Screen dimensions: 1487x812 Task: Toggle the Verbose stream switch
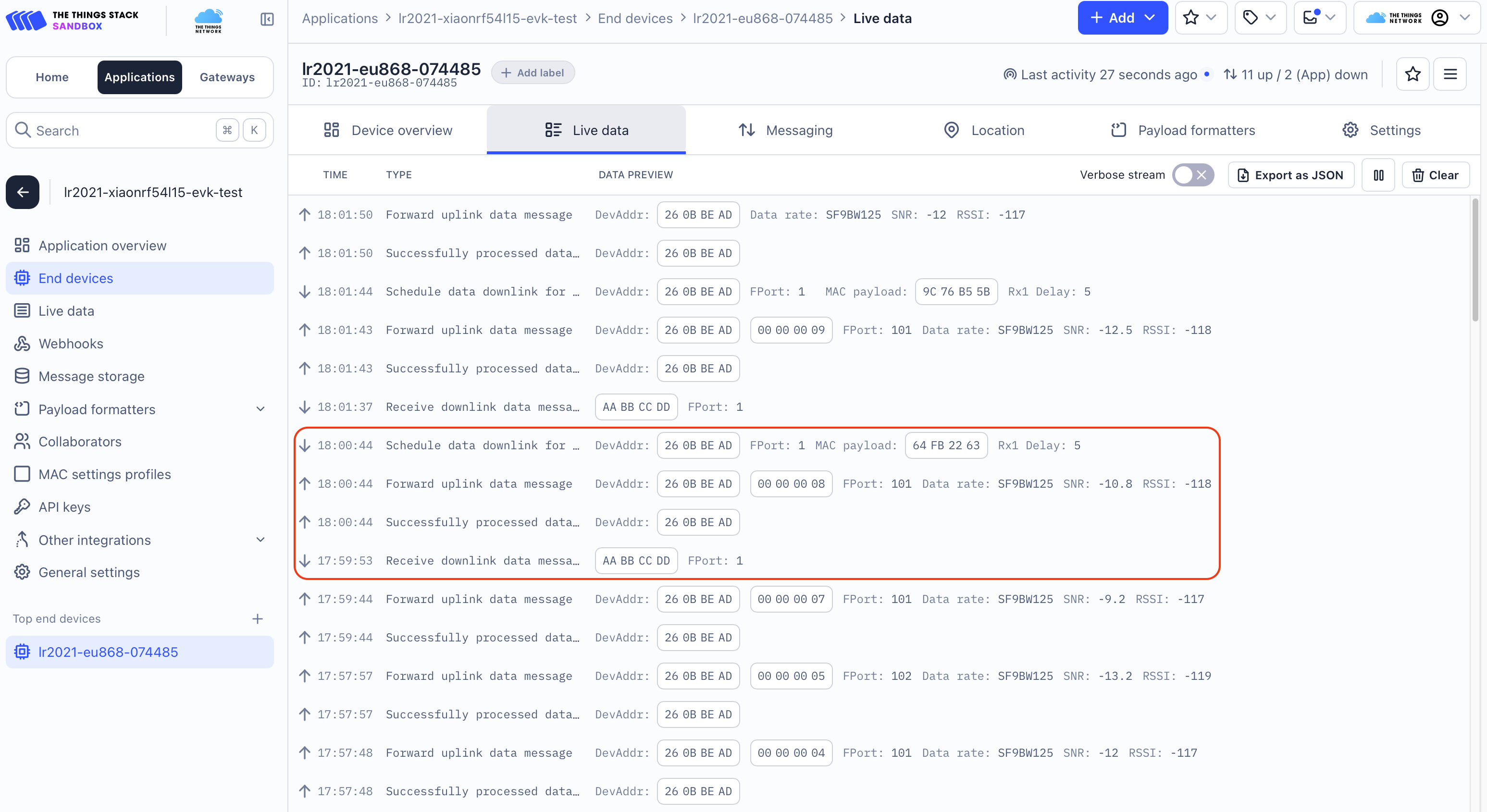click(x=1192, y=175)
